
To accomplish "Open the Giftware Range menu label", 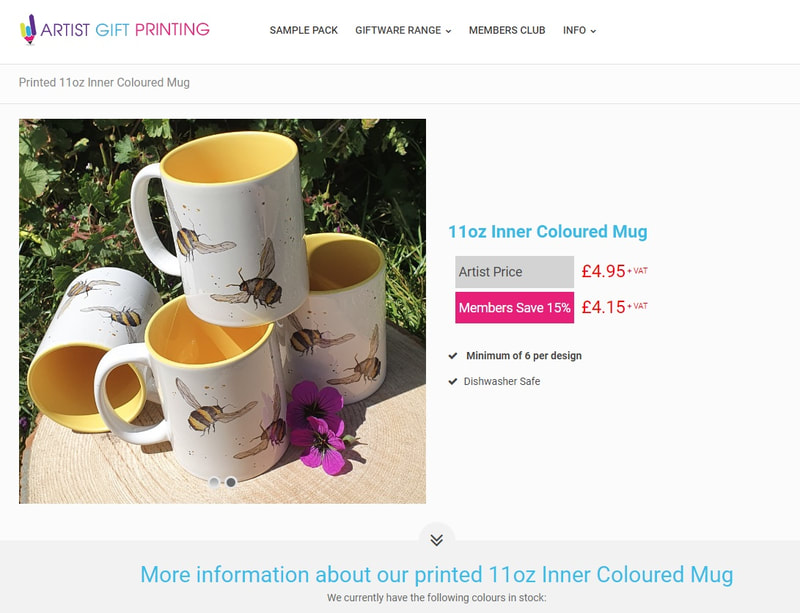I will (398, 30).
